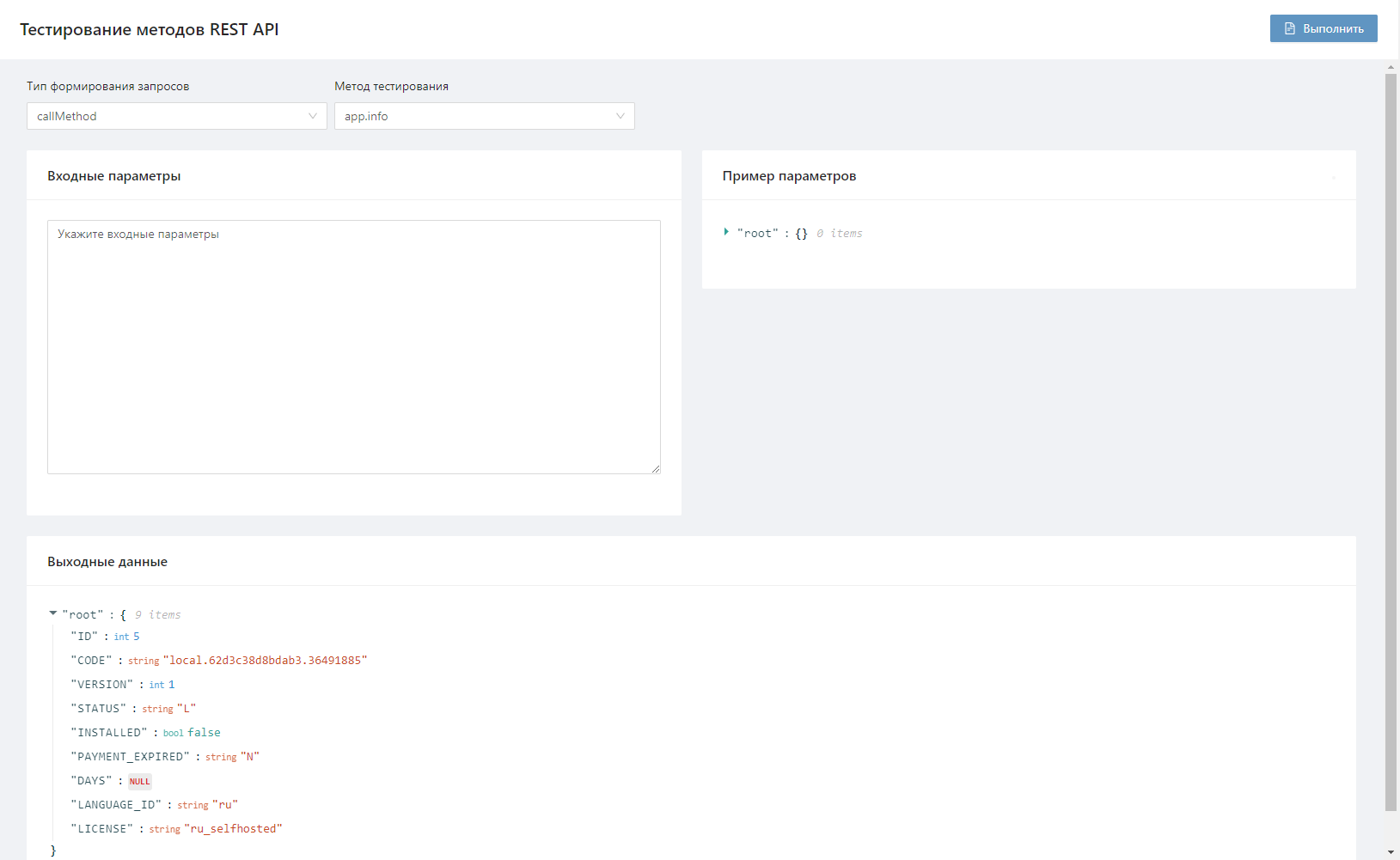Viewport: 1400px width, 860px height.
Task: Open the app.info test method dropdown
Action: click(x=484, y=116)
